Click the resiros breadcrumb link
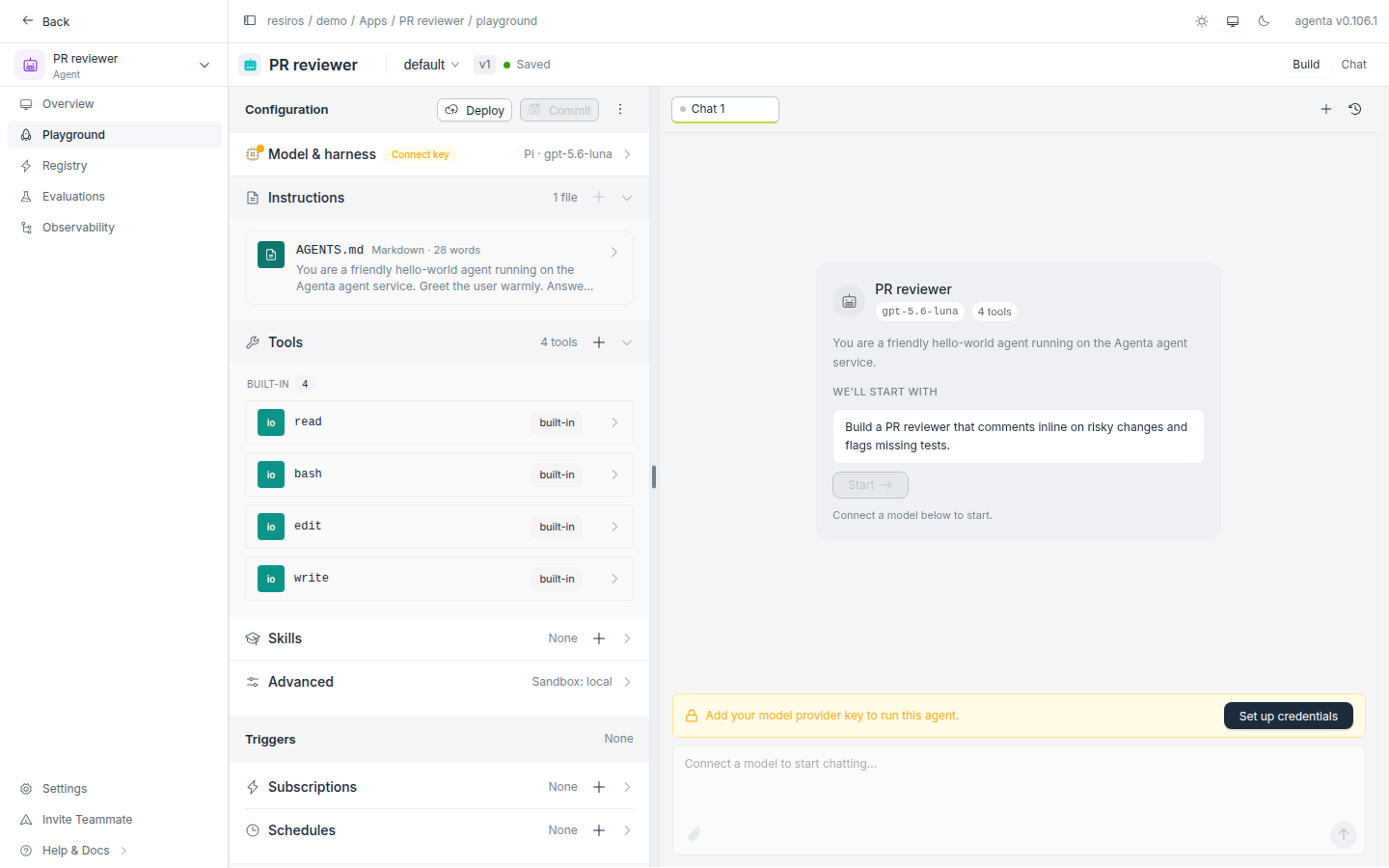The height and width of the screenshot is (868, 1389). pos(286,21)
